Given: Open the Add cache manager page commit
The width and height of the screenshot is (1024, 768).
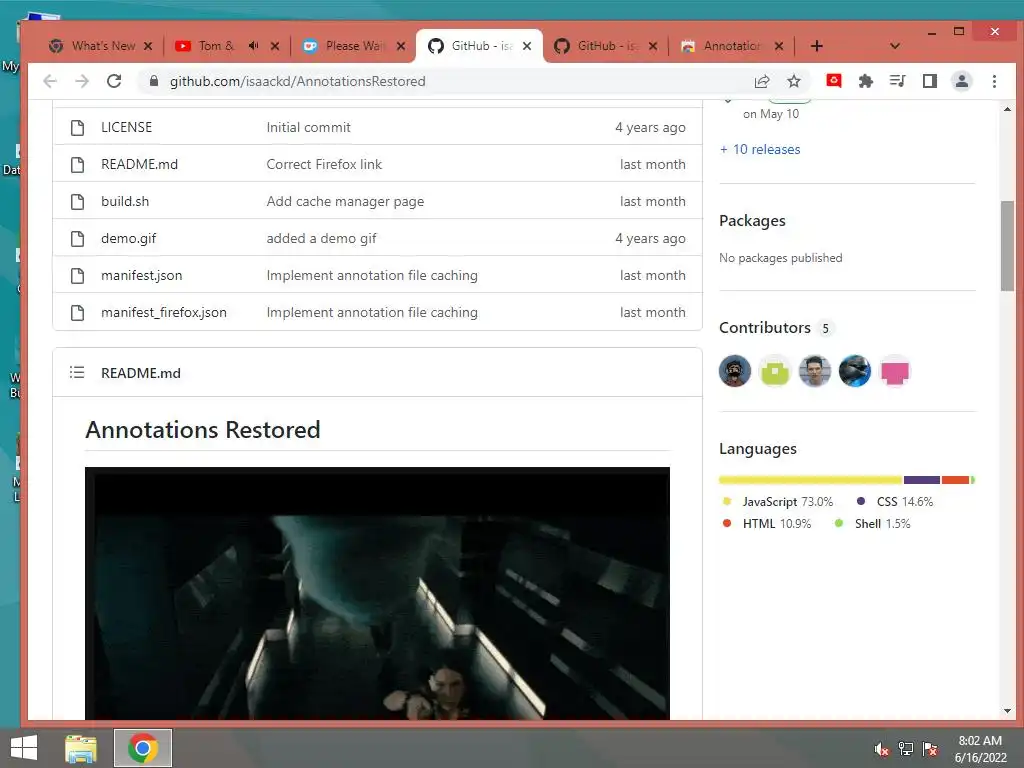Looking at the screenshot, I should coord(345,201).
